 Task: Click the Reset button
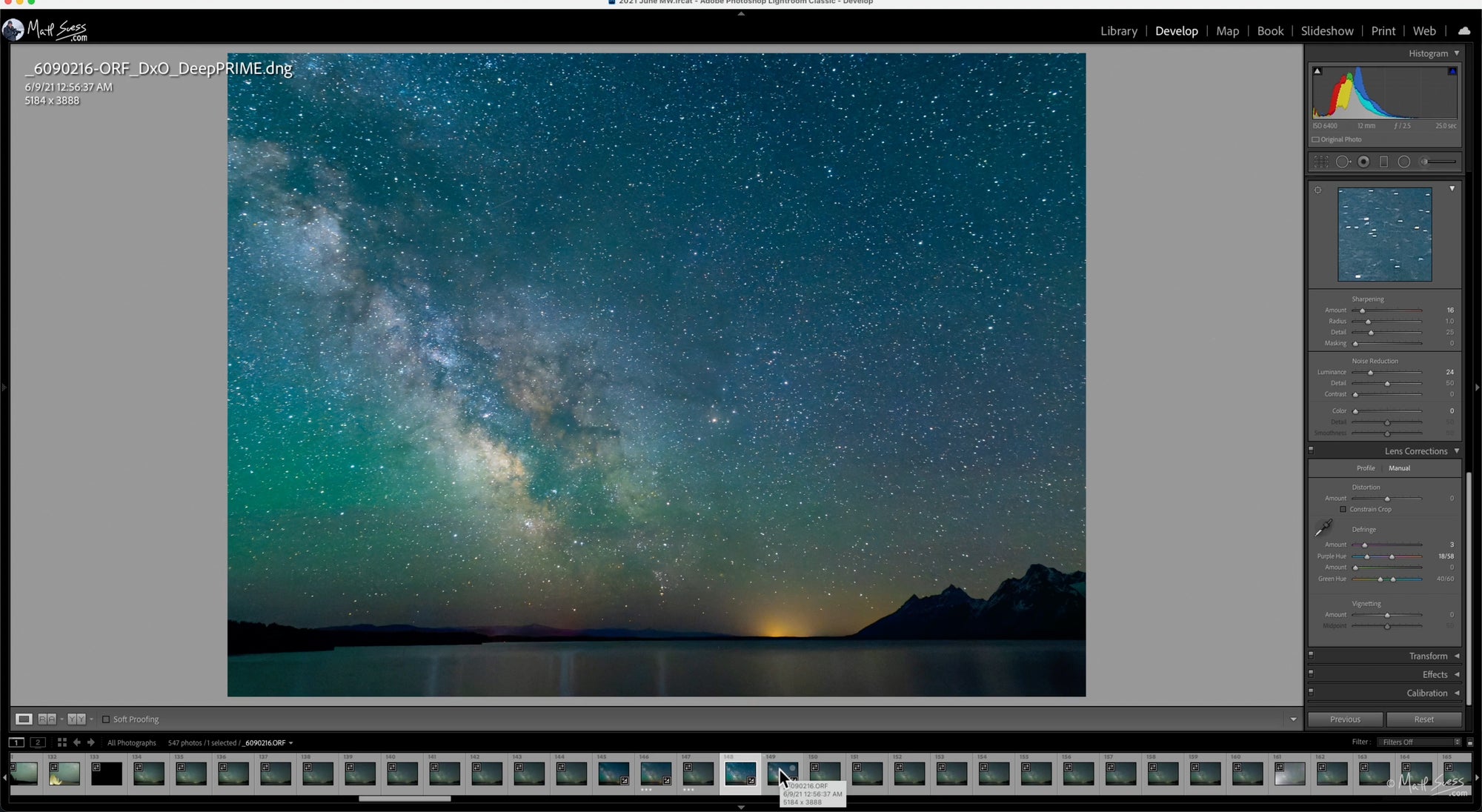click(x=1423, y=719)
